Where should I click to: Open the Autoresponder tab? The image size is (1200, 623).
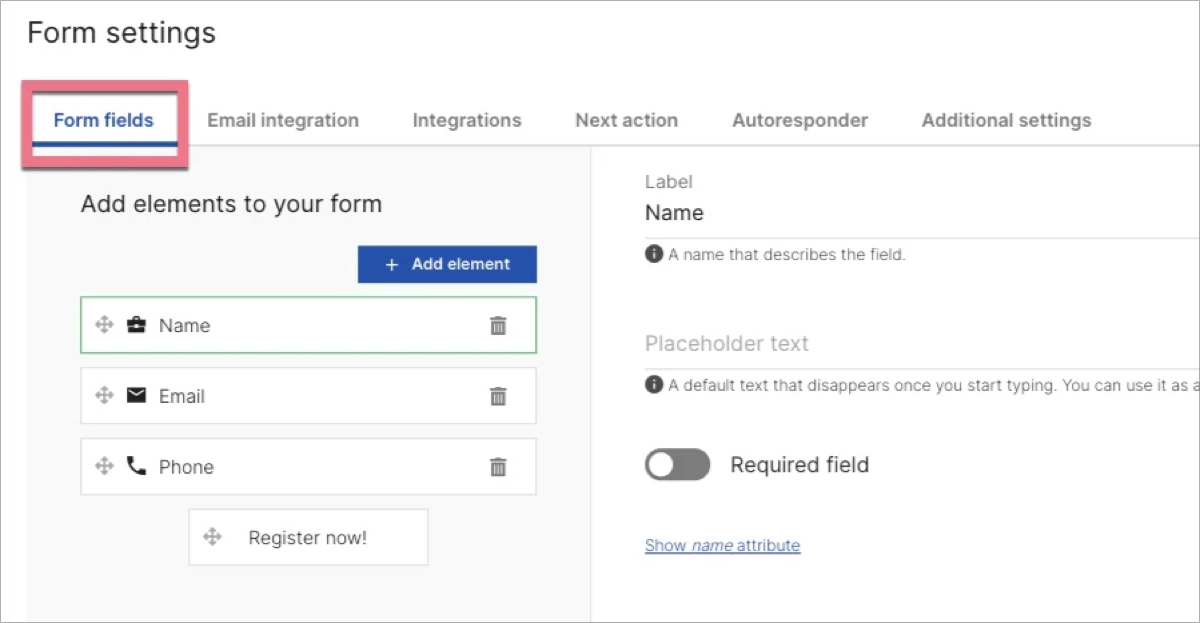pyautogui.click(x=800, y=120)
